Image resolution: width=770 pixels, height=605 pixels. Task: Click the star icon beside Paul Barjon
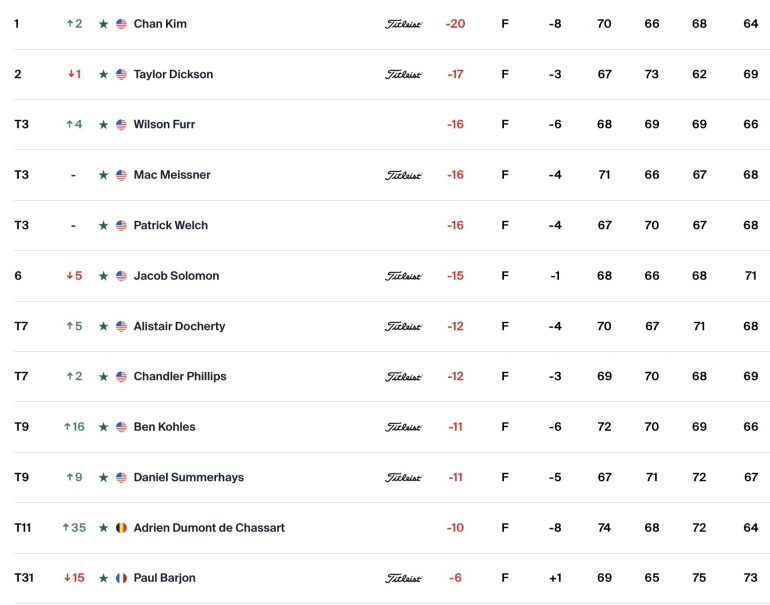(x=103, y=578)
